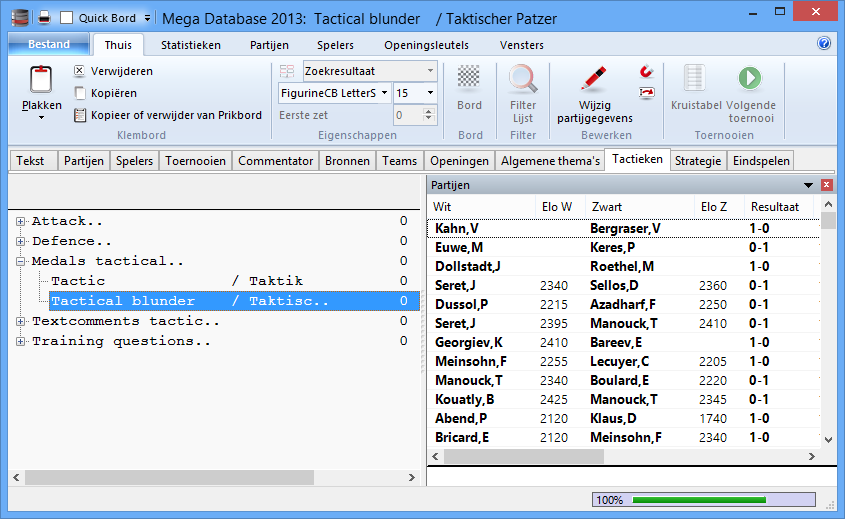Expand the Training questions node
Viewport: 845px width, 519px height.
(20, 342)
